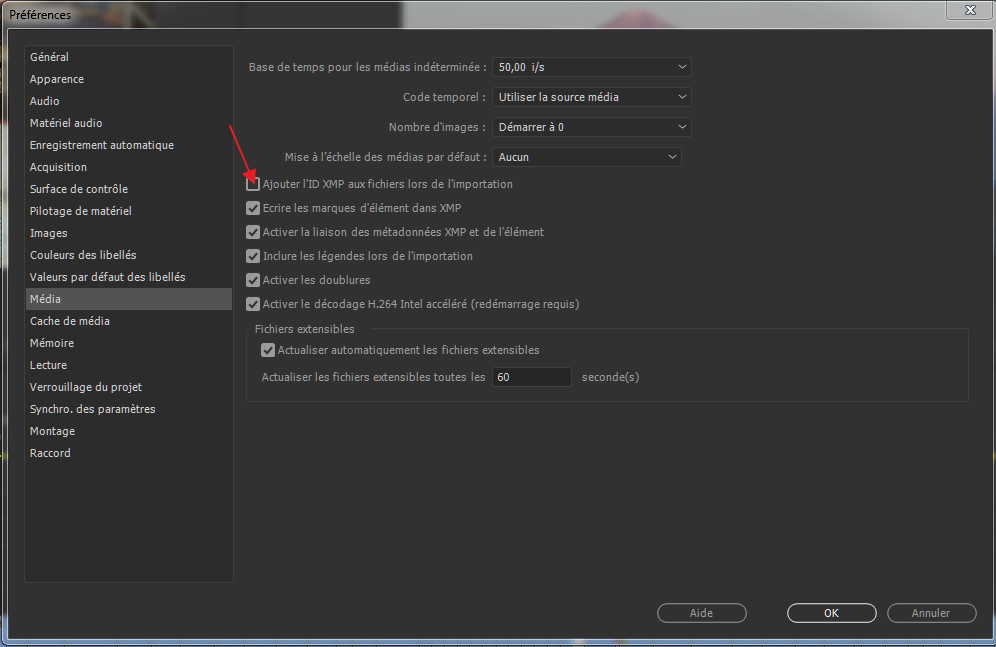The width and height of the screenshot is (996, 647).
Task: Enable Ajouter l'ID XMP aux fichiers checkbox
Action: 253,184
